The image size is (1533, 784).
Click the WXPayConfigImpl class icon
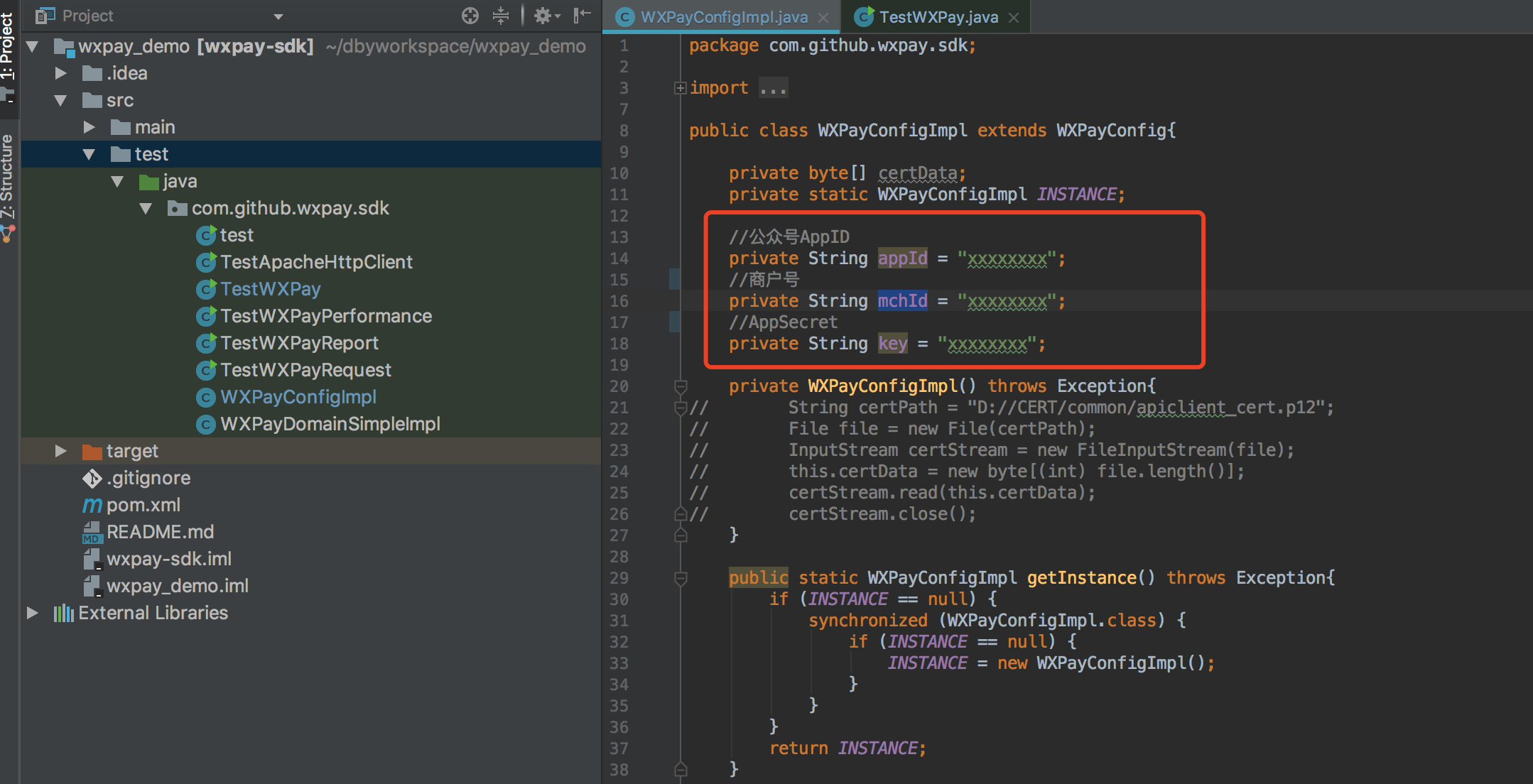[x=206, y=397]
